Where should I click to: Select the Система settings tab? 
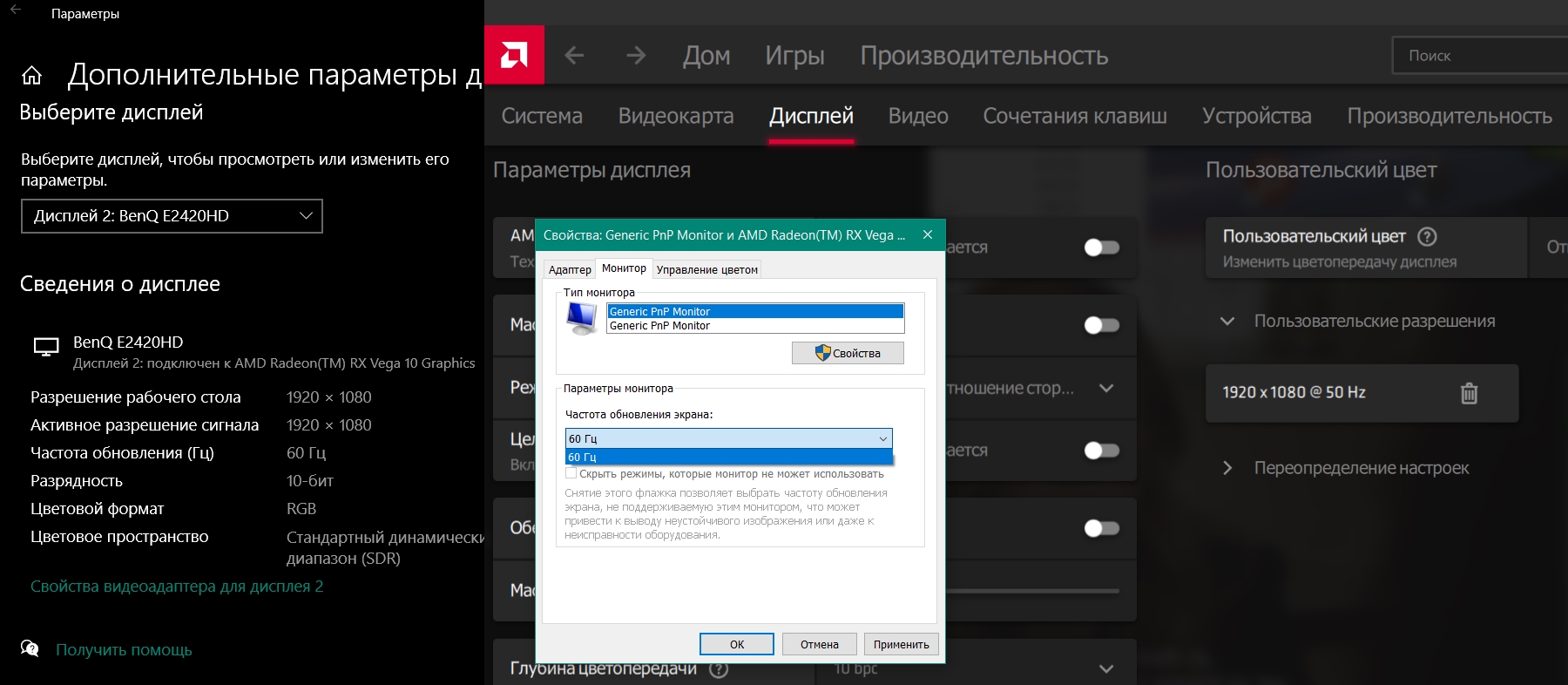542,116
